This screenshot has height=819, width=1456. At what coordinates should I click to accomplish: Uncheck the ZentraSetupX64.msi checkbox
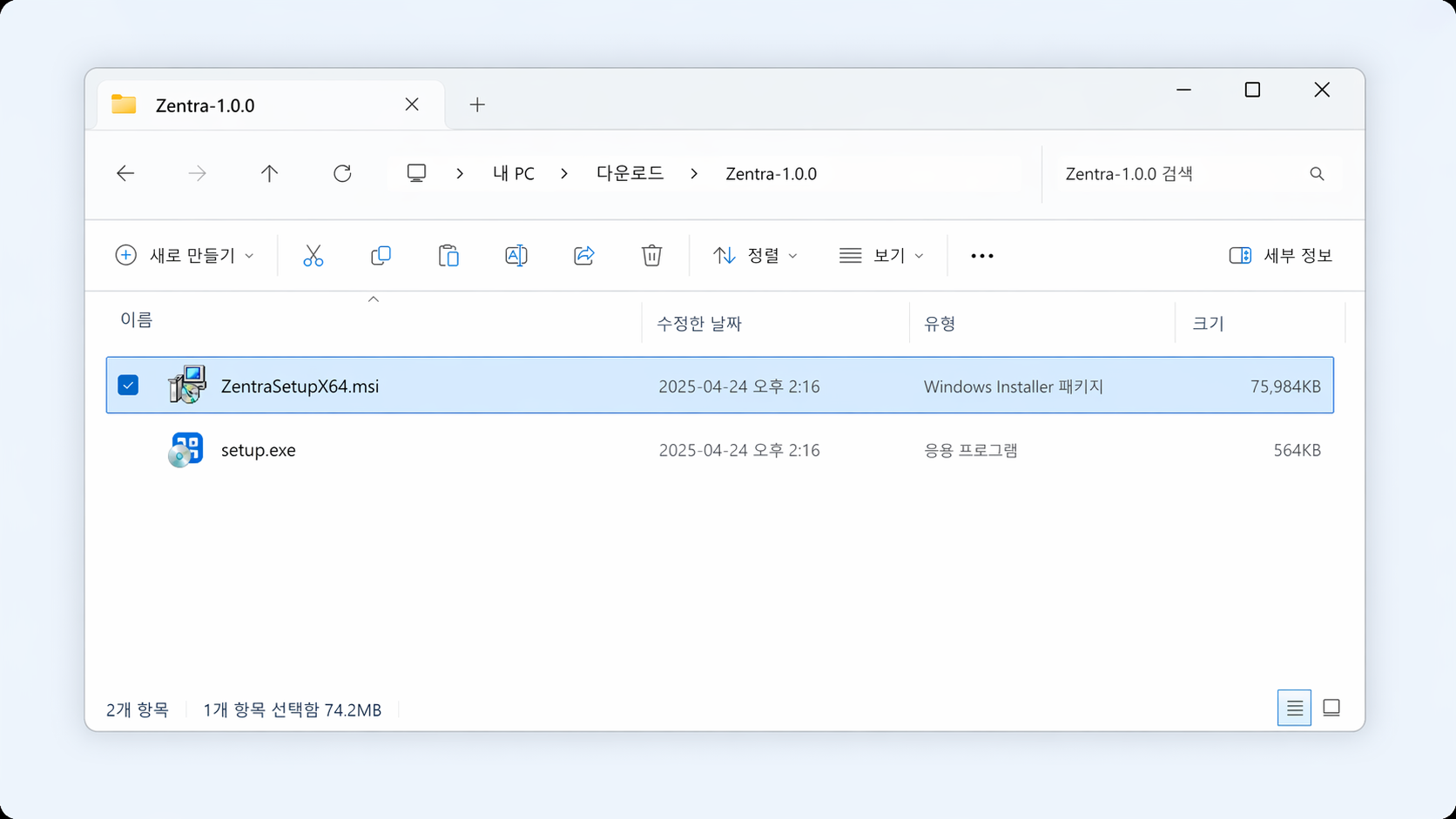[128, 385]
